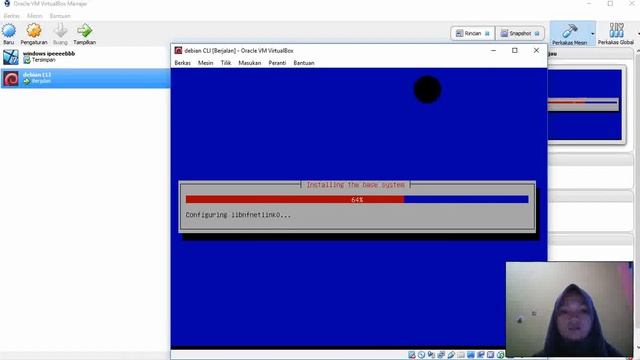Click the Berjalan running-state arrow icon under debian

tap(27, 81)
